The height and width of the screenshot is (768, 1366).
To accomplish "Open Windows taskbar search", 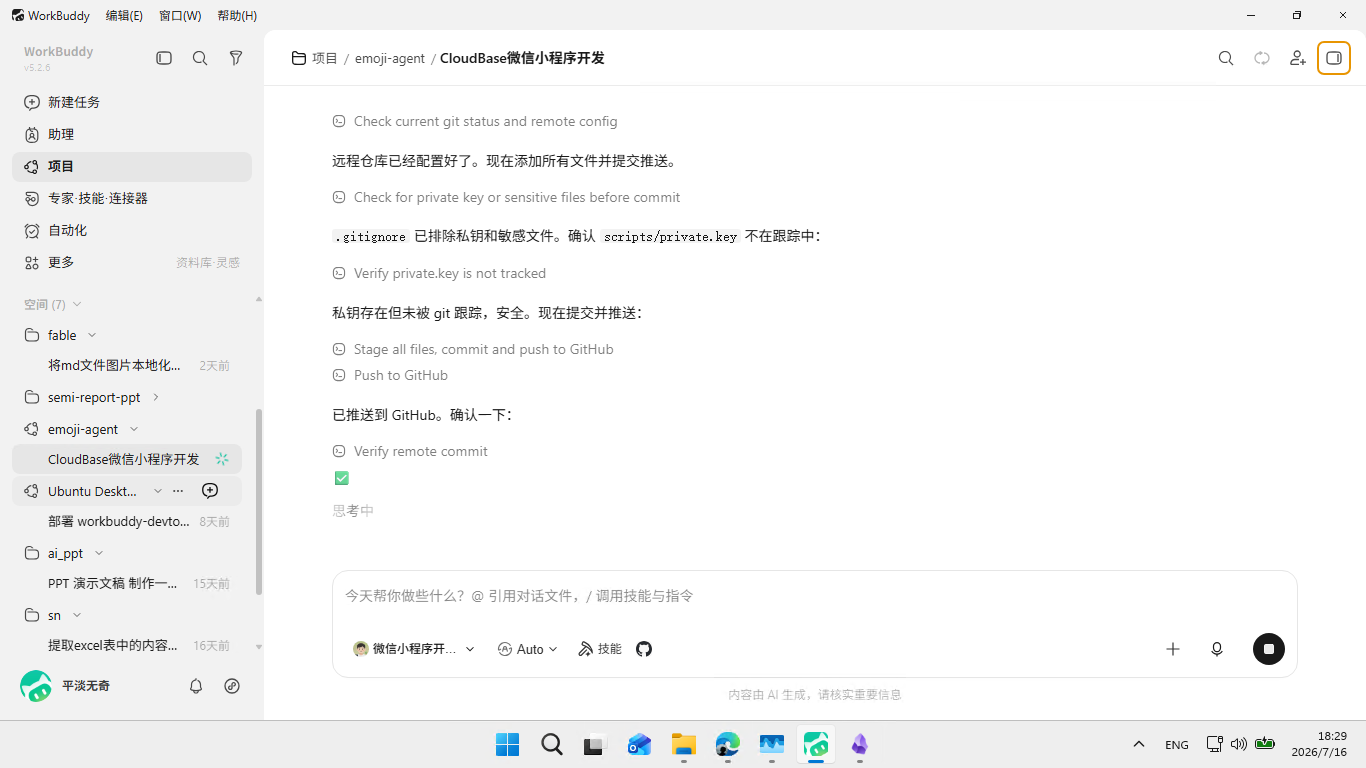I will pos(551,744).
